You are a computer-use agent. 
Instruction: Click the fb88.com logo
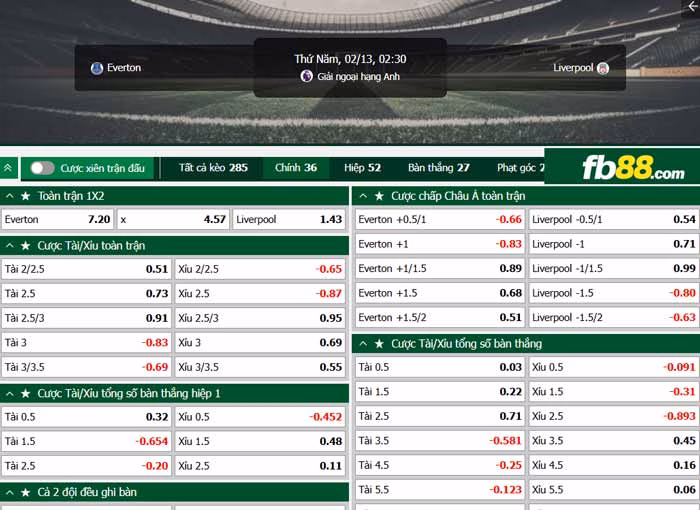633,168
